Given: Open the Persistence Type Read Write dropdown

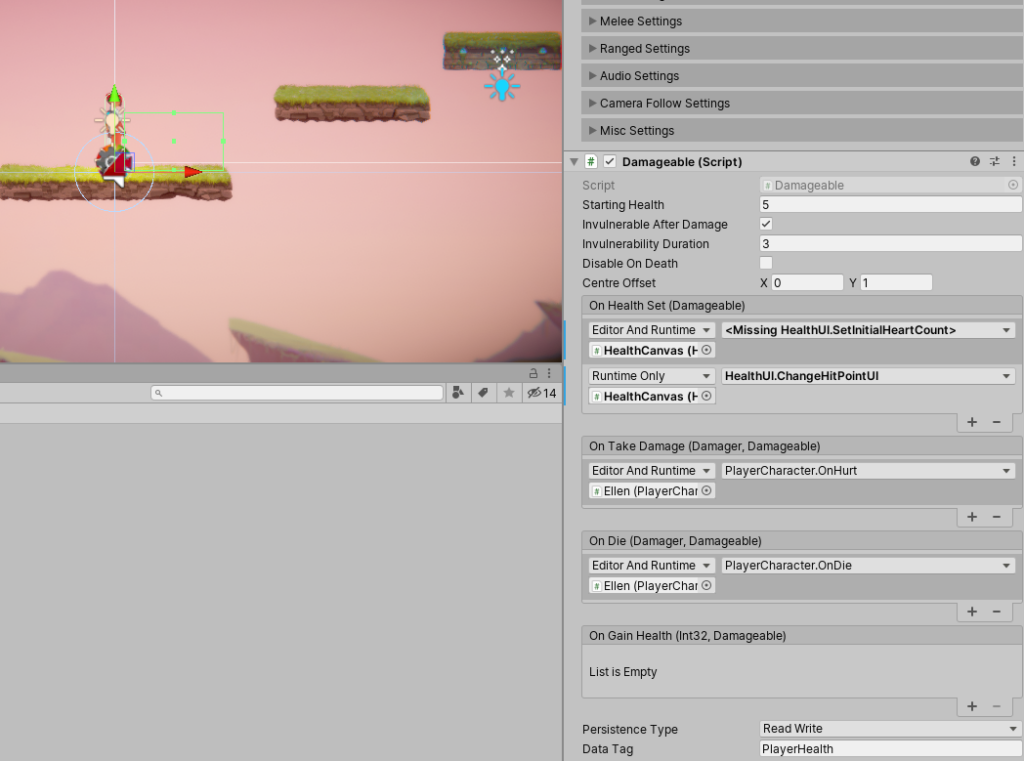Looking at the screenshot, I should 890,729.
